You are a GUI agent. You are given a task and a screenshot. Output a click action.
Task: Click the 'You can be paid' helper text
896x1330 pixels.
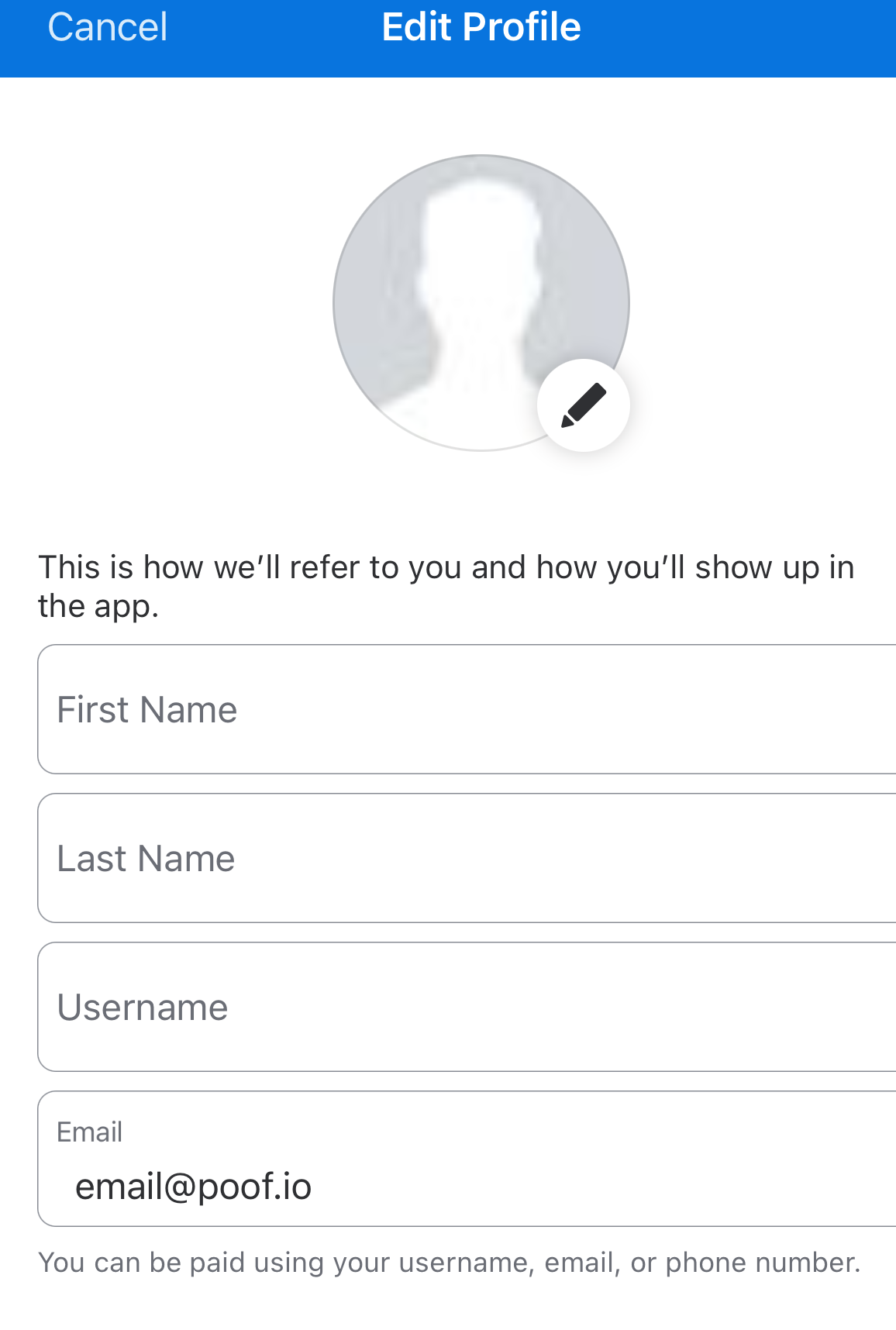pos(450,1263)
